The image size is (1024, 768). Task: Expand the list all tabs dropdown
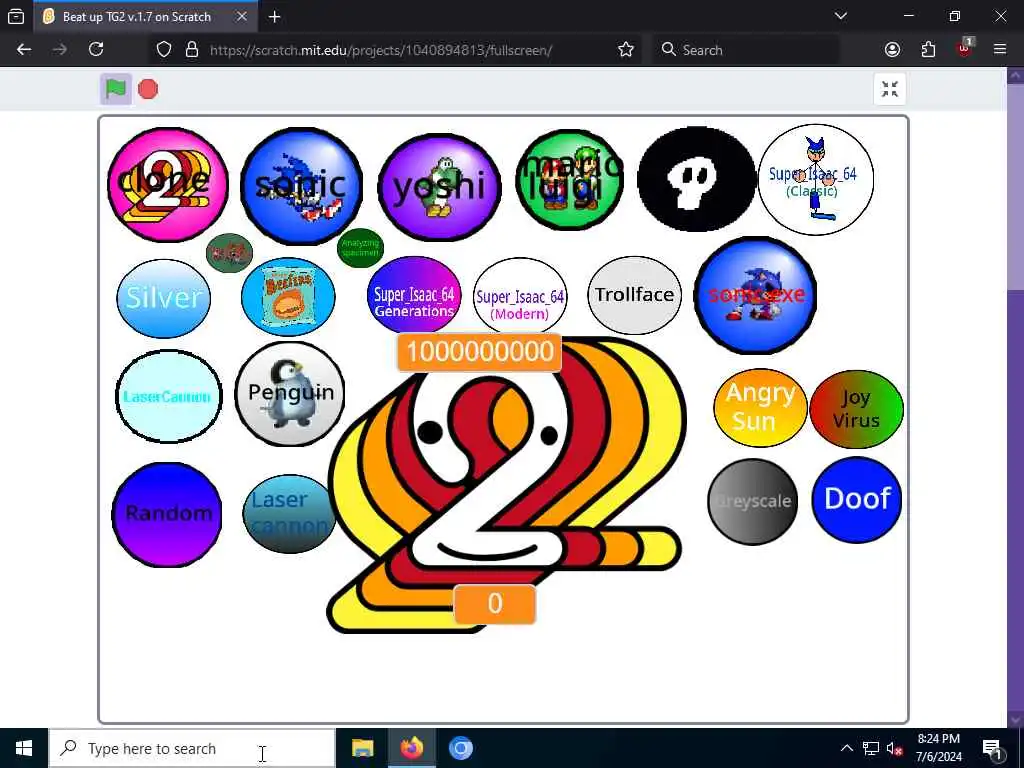pyautogui.click(x=841, y=16)
